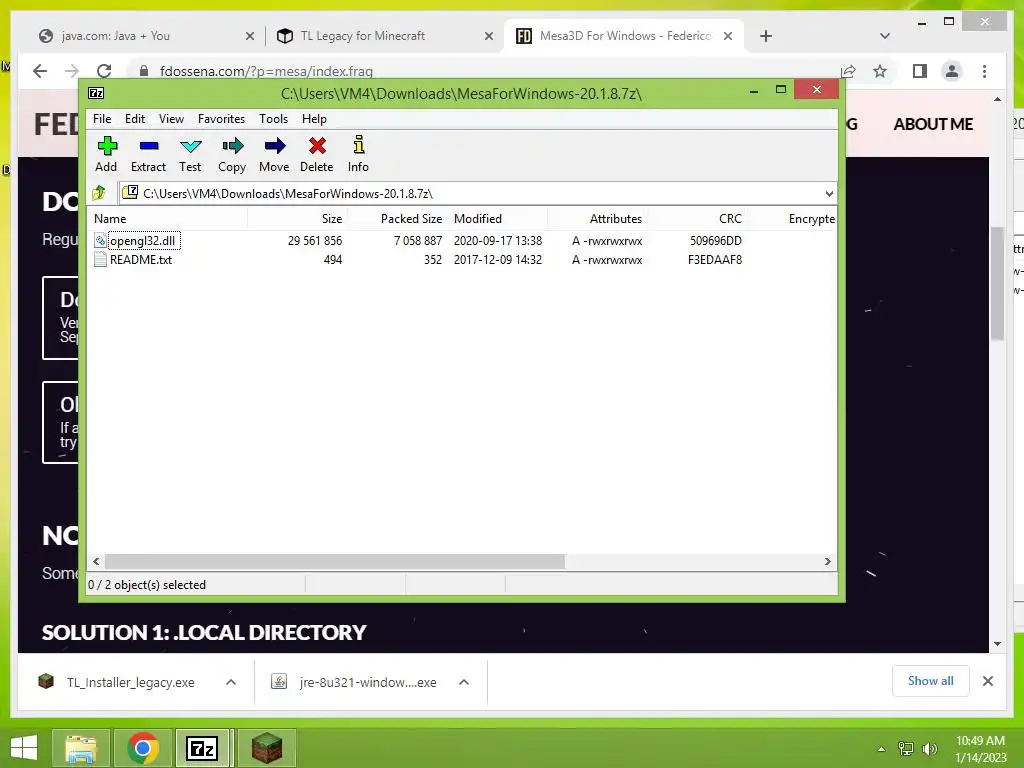Click the 7-Zip horizontal scrollbar thumb
Viewport: 1024px width, 768px height.
click(x=334, y=562)
